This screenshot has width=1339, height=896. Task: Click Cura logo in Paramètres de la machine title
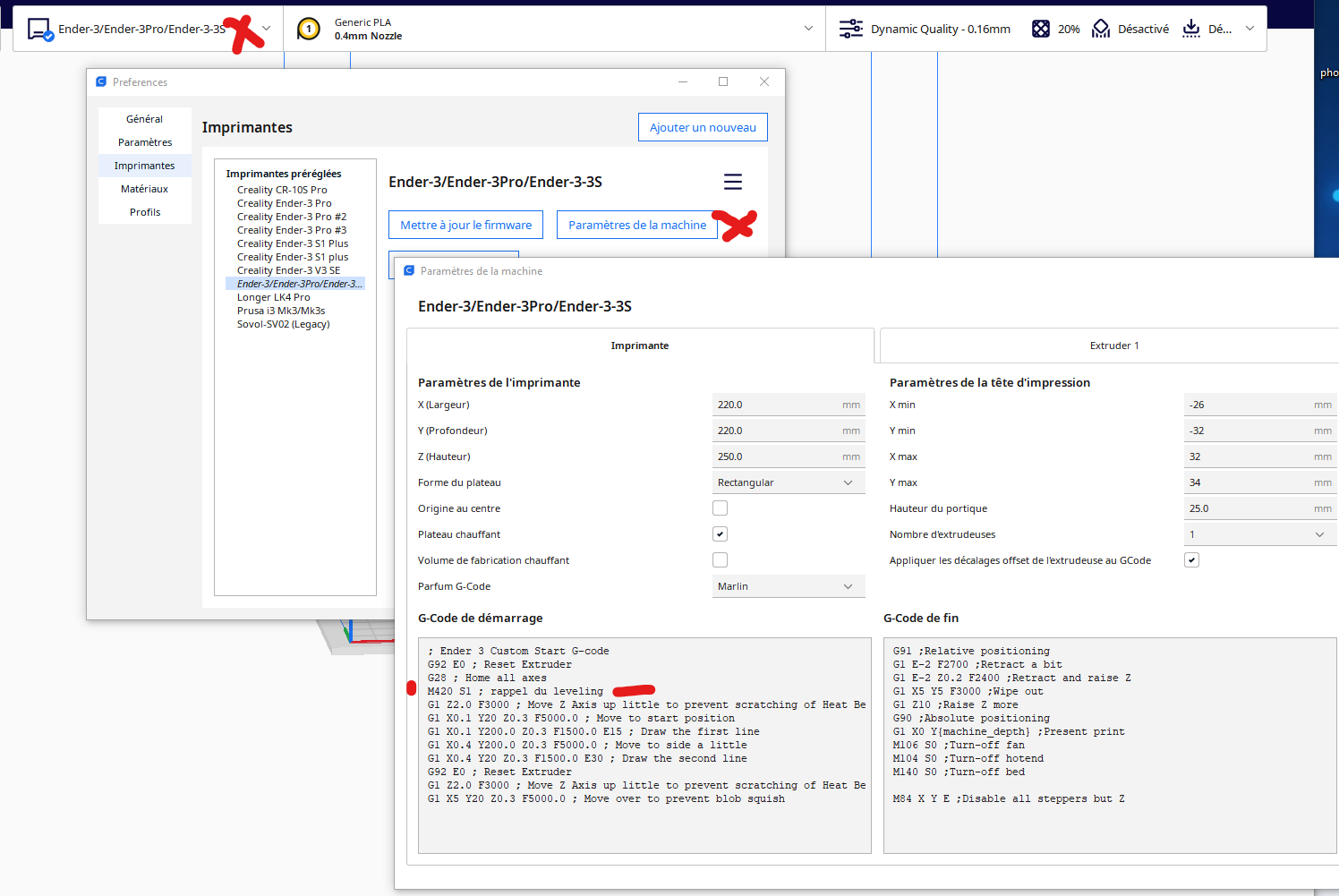409,270
